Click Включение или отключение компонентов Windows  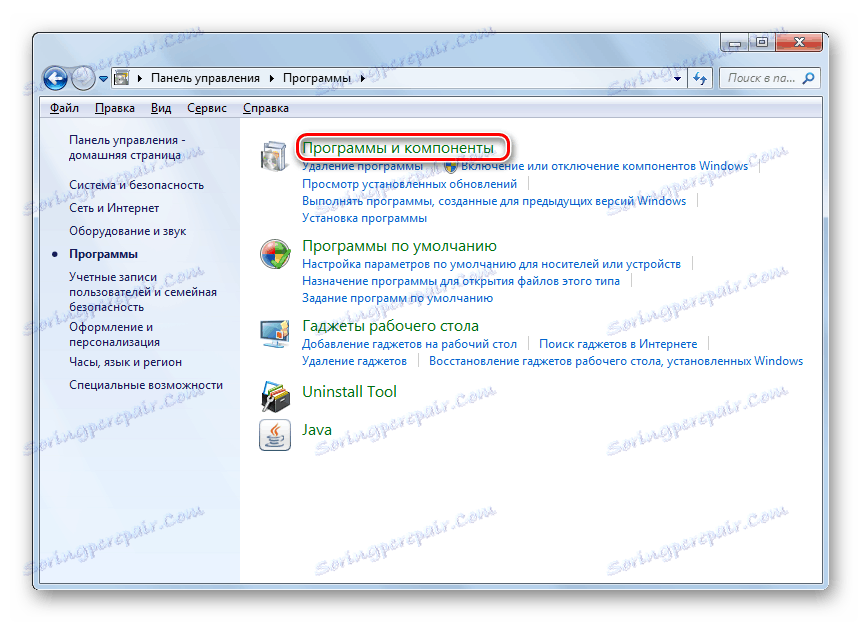[x=604, y=166]
